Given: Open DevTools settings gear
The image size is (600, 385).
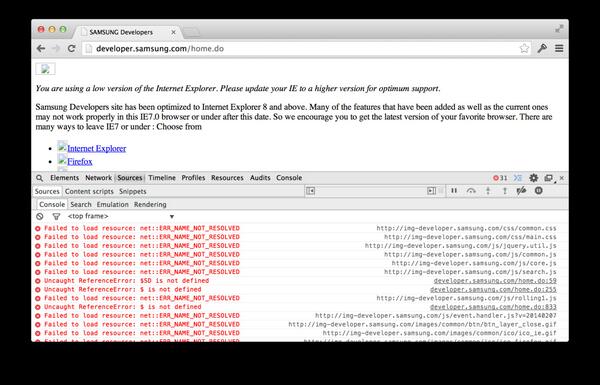Looking at the screenshot, I should point(533,178).
